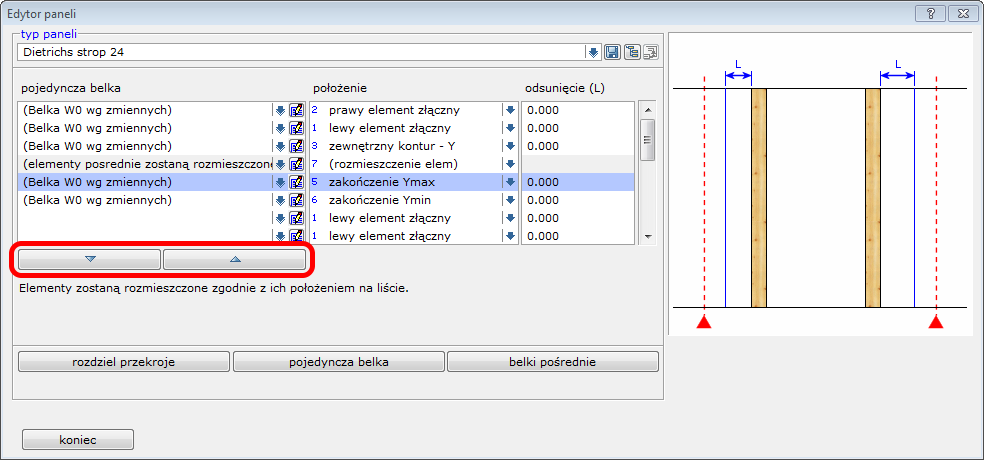Click the save panel type floppy icon
Viewport: 984px width, 460px height.
pos(613,52)
